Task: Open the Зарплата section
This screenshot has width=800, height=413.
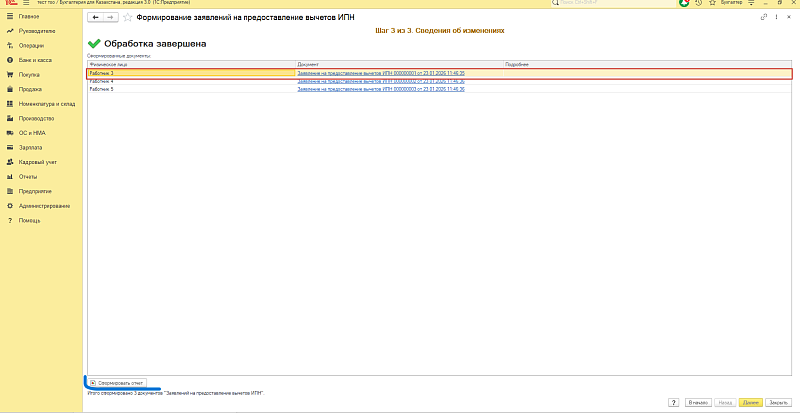Action: coord(30,147)
